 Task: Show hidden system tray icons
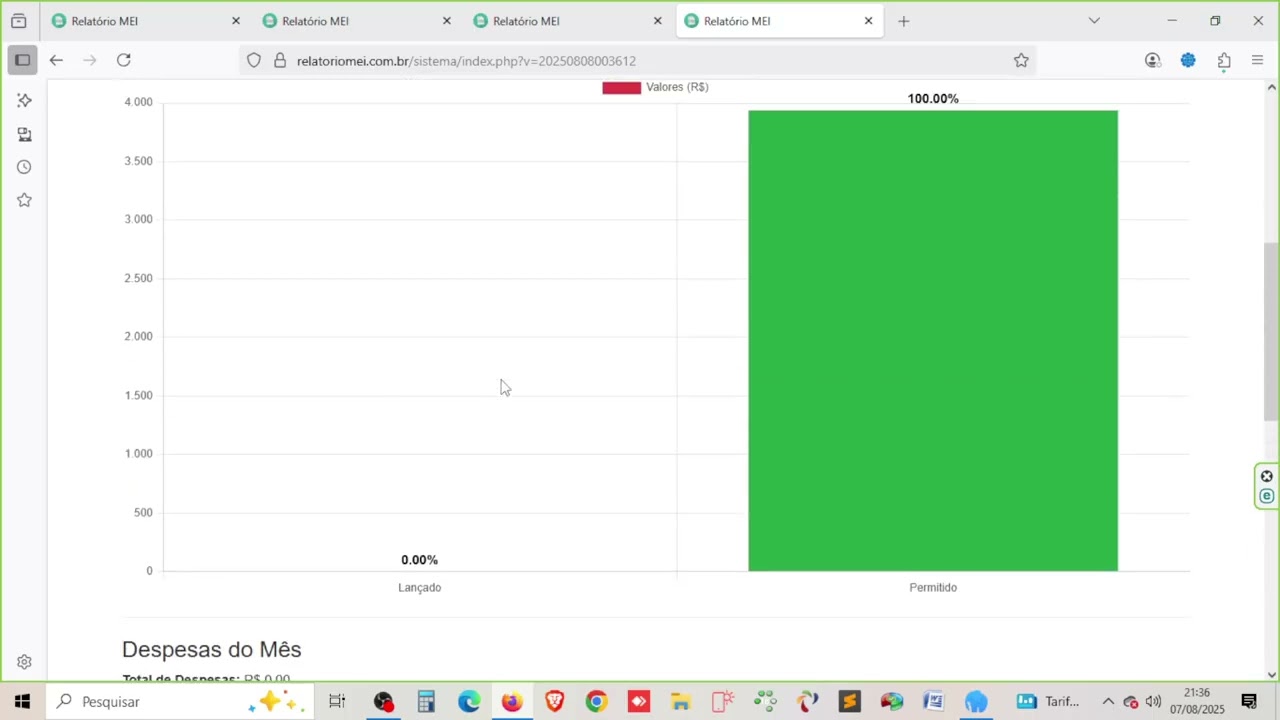pyautogui.click(x=1108, y=702)
